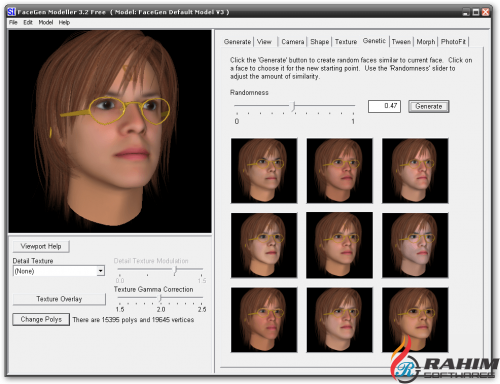Open the File menu
The image size is (500, 384).
(x=13, y=22)
